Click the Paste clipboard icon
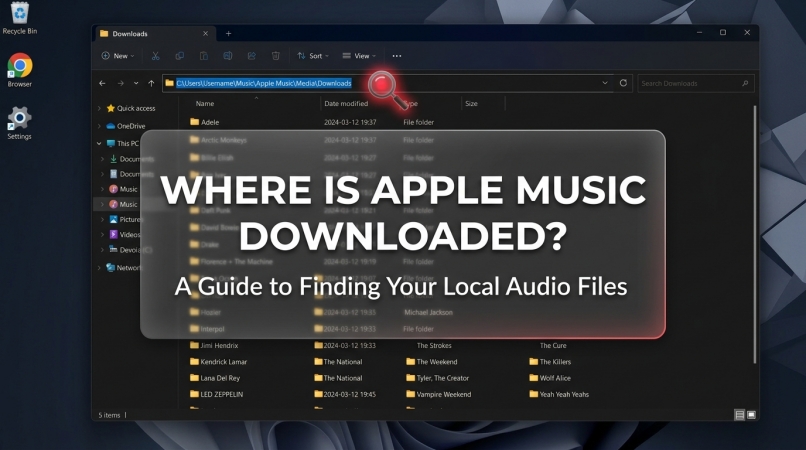 204,56
